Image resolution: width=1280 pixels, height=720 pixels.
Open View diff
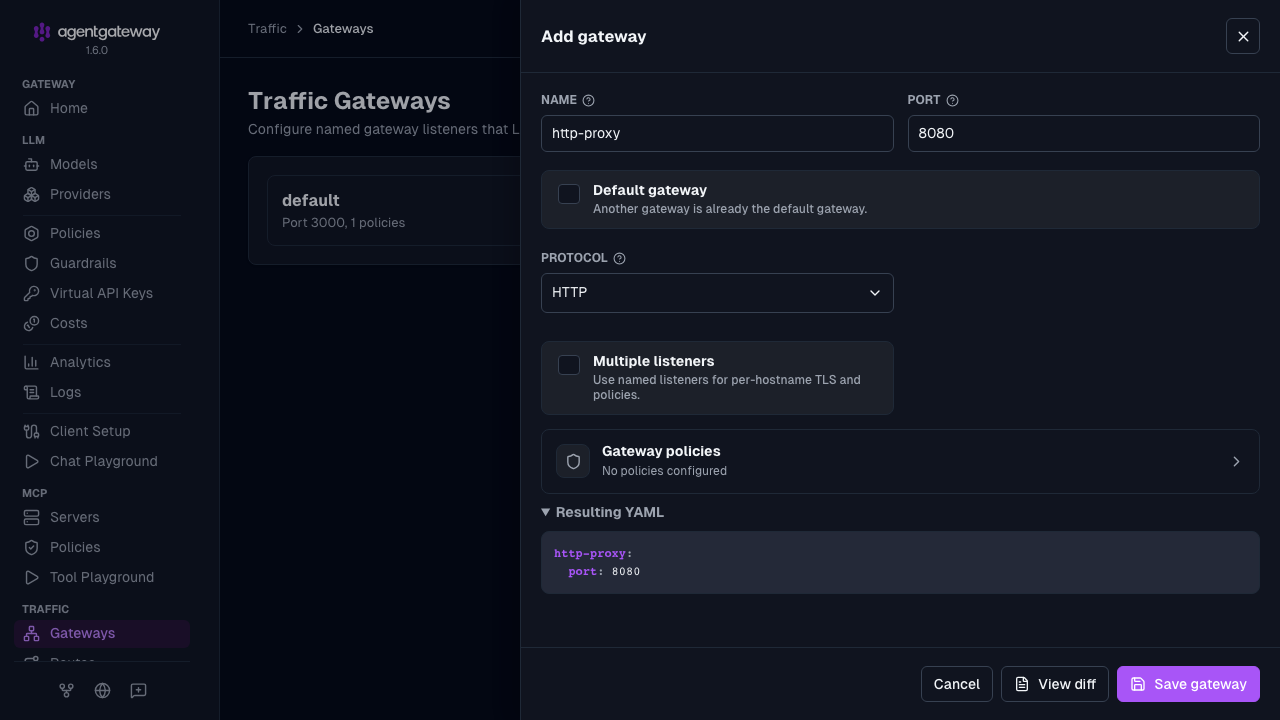pos(1055,684)
